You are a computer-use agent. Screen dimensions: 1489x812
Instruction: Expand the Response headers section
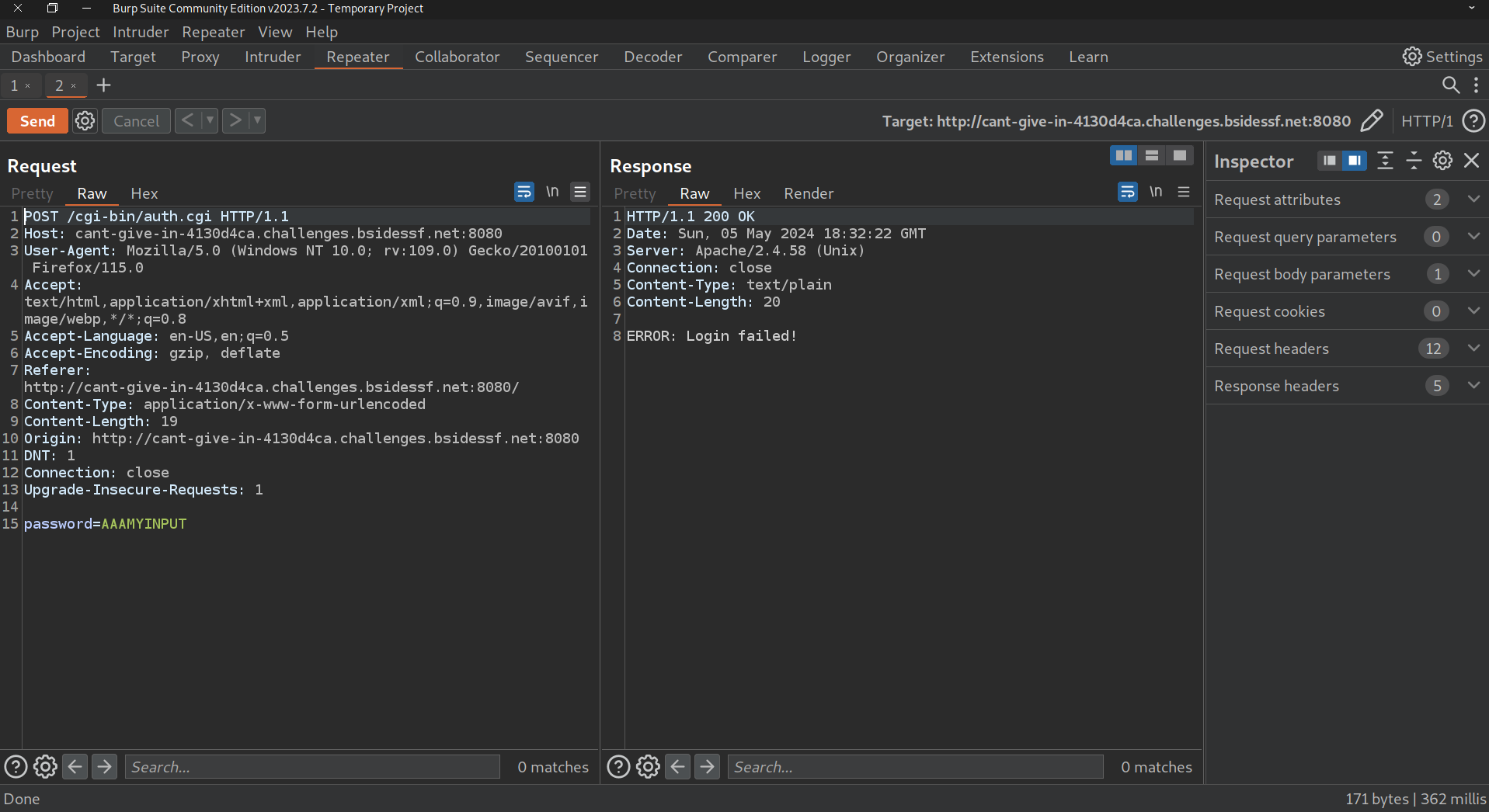coord(1473,386)
